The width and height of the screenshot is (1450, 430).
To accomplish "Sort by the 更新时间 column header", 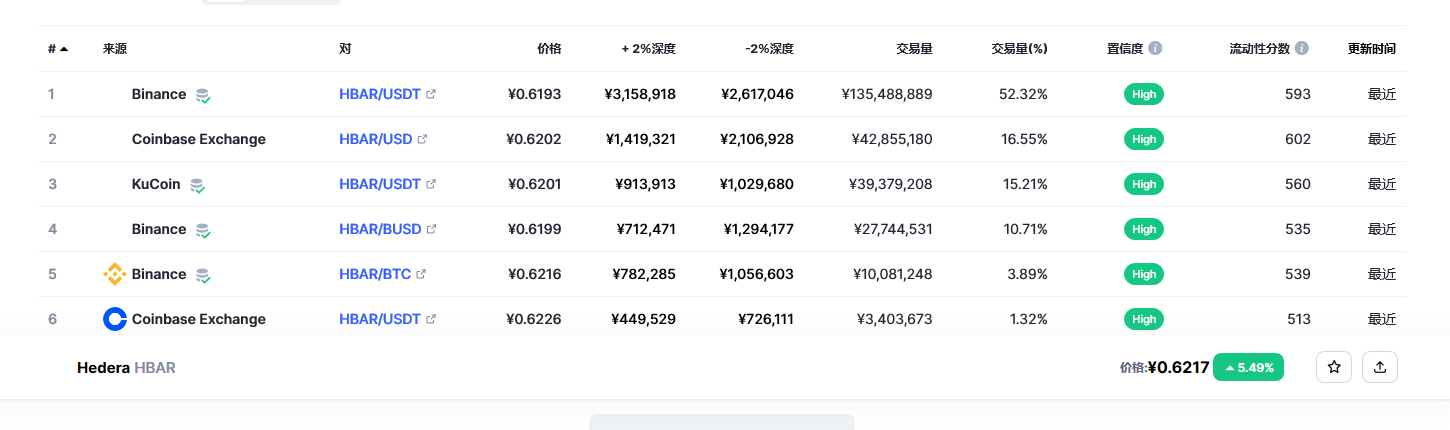I will point(1372,48).
